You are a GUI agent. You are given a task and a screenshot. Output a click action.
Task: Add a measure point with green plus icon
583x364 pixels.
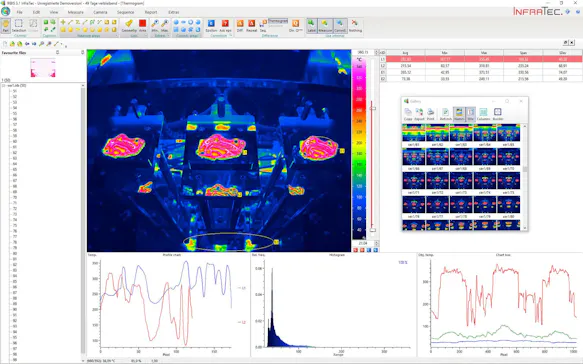(63, 22)
